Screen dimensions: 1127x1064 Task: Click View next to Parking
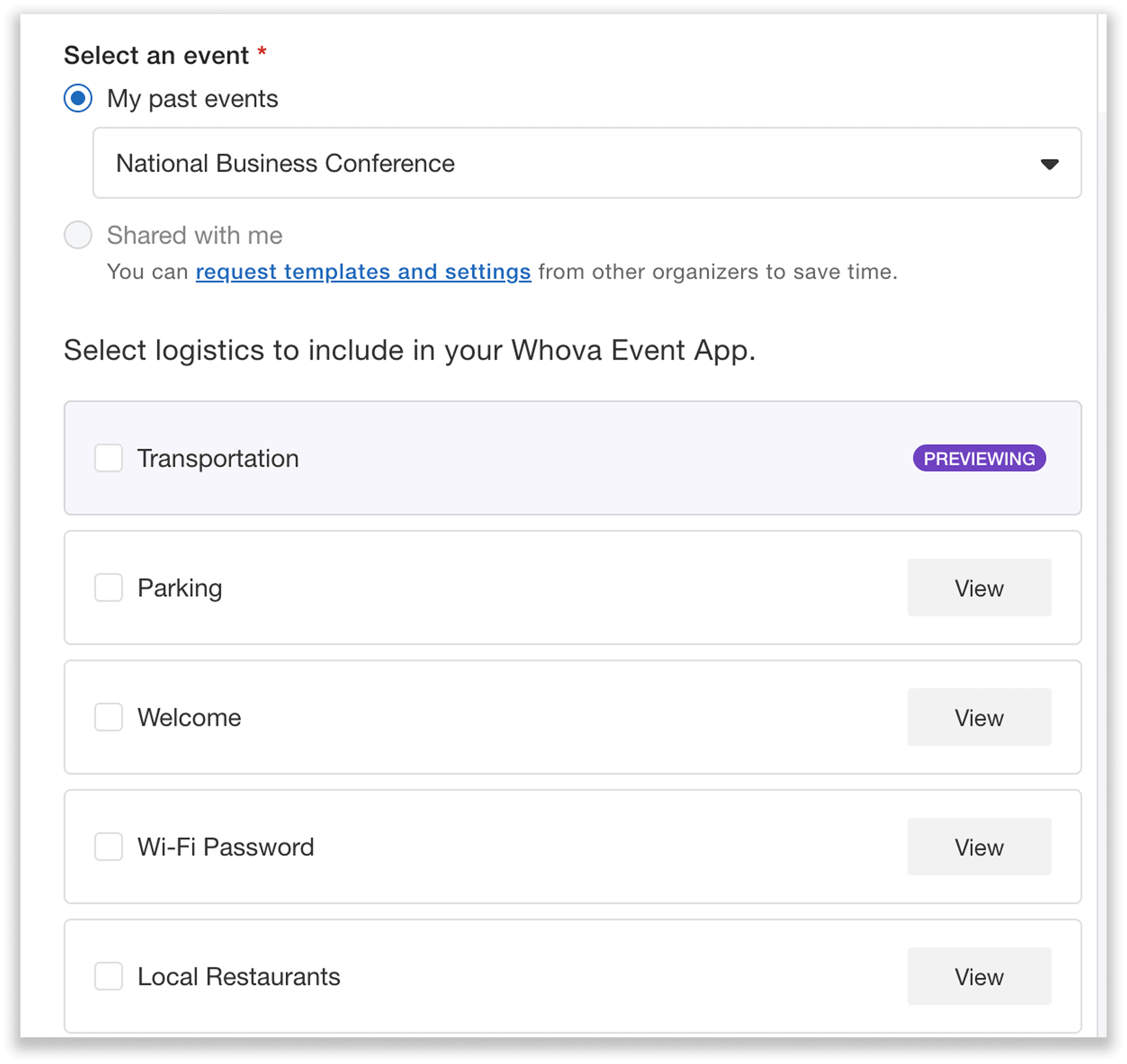click(979, 587)
